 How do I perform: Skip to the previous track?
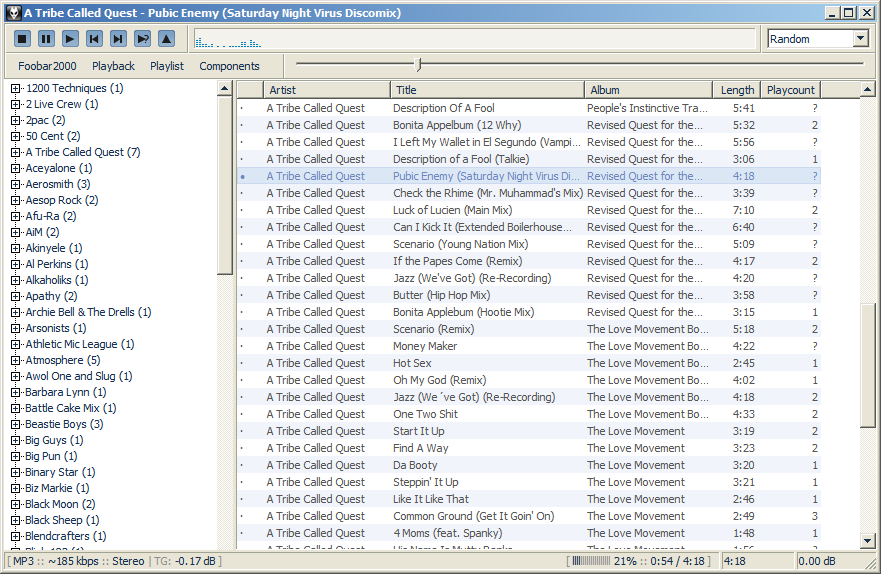click(x=94, y=39)
